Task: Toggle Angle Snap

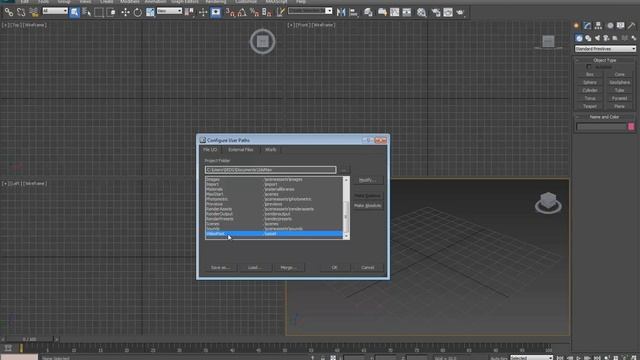Action: point(242,12)
